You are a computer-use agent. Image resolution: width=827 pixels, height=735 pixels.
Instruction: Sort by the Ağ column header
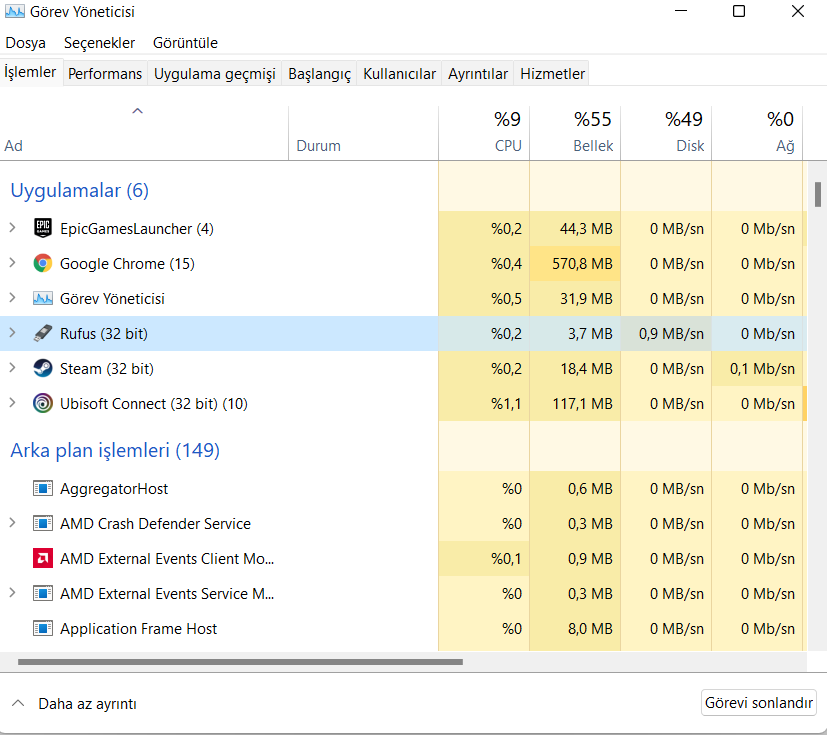pos(757,133)
